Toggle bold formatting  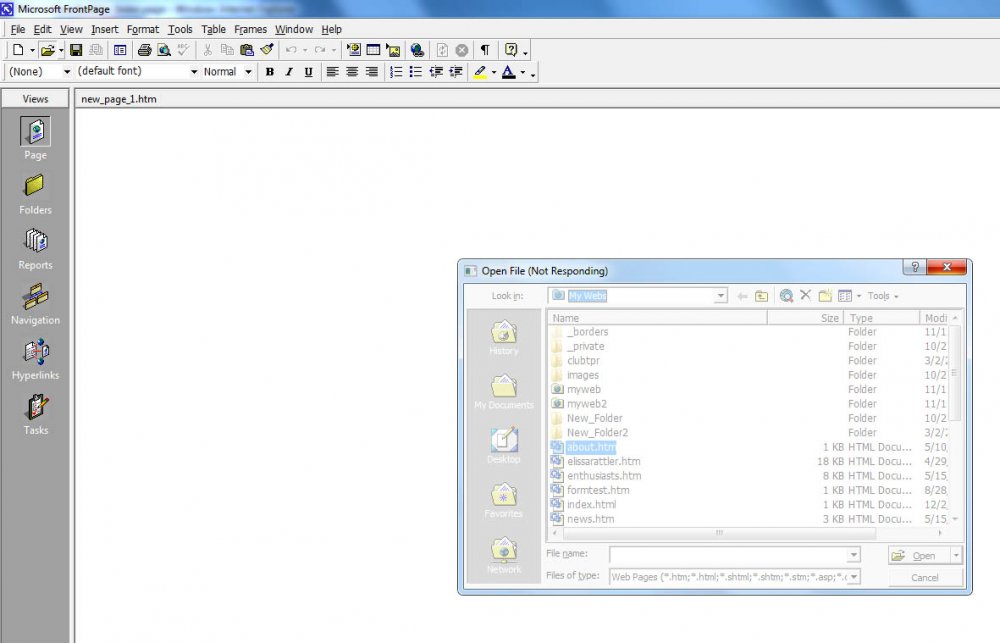270,71
